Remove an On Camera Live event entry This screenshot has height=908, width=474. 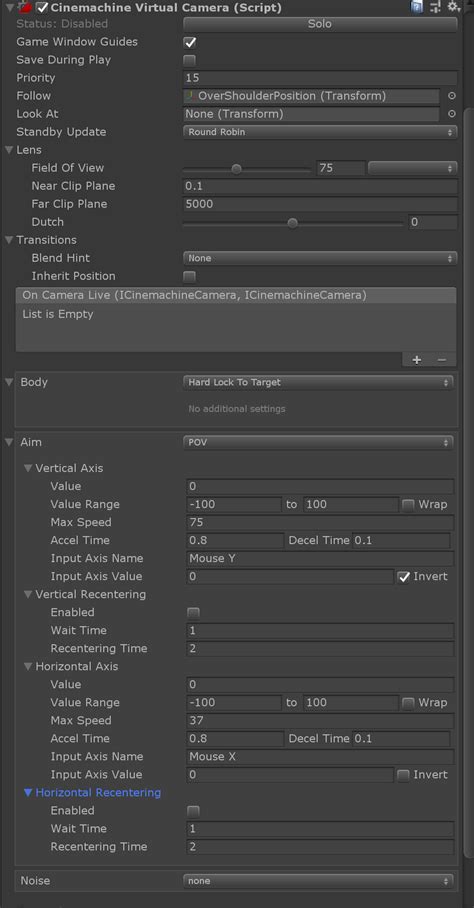[x=442, y=360]
